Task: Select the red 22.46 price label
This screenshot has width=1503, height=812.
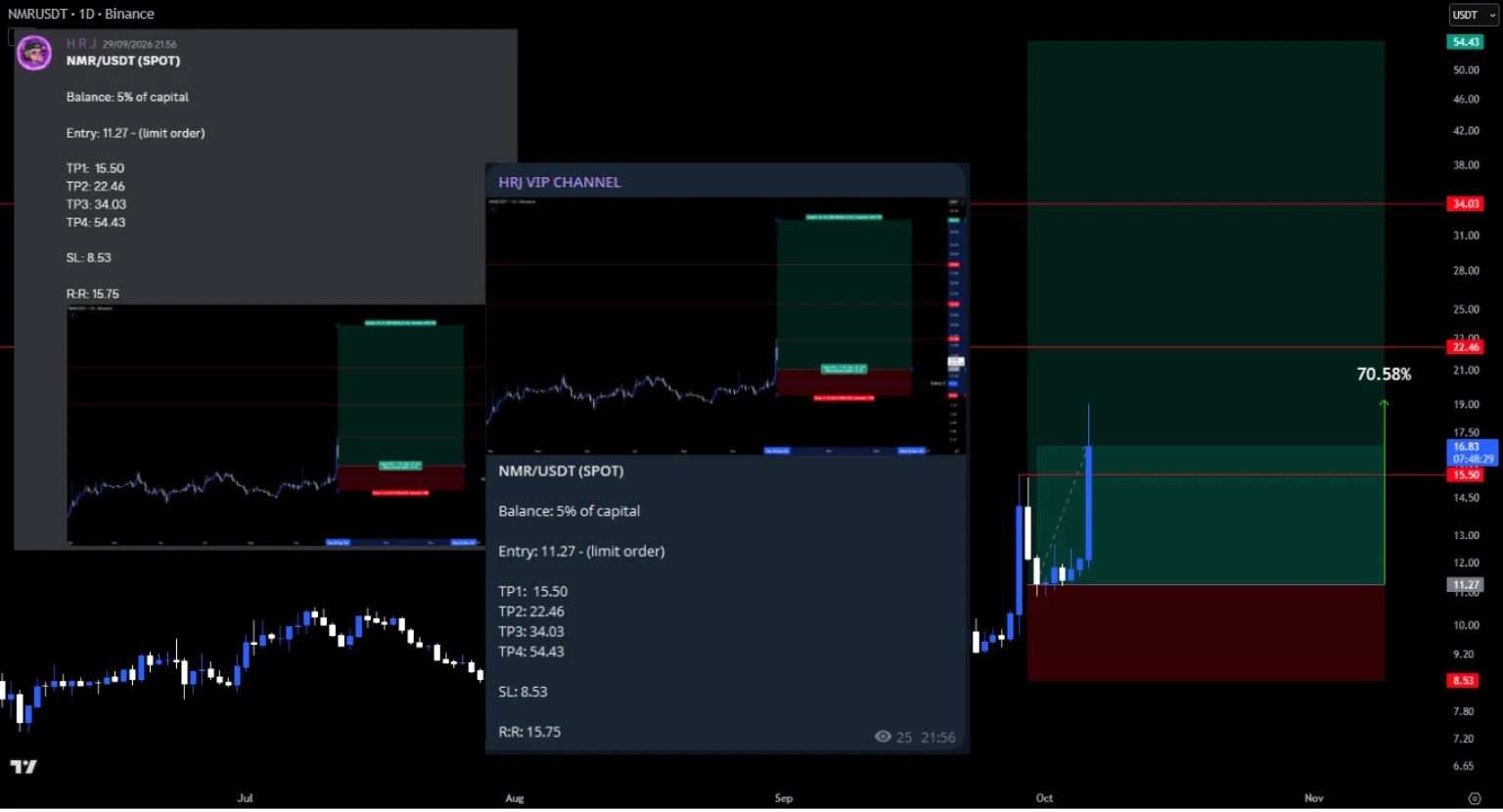Action: pyautogui.click(x=1466, y=347)
